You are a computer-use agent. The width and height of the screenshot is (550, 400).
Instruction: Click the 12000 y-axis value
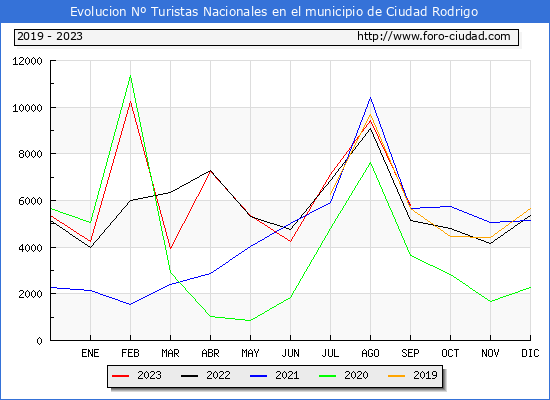(x=27, y=61)
